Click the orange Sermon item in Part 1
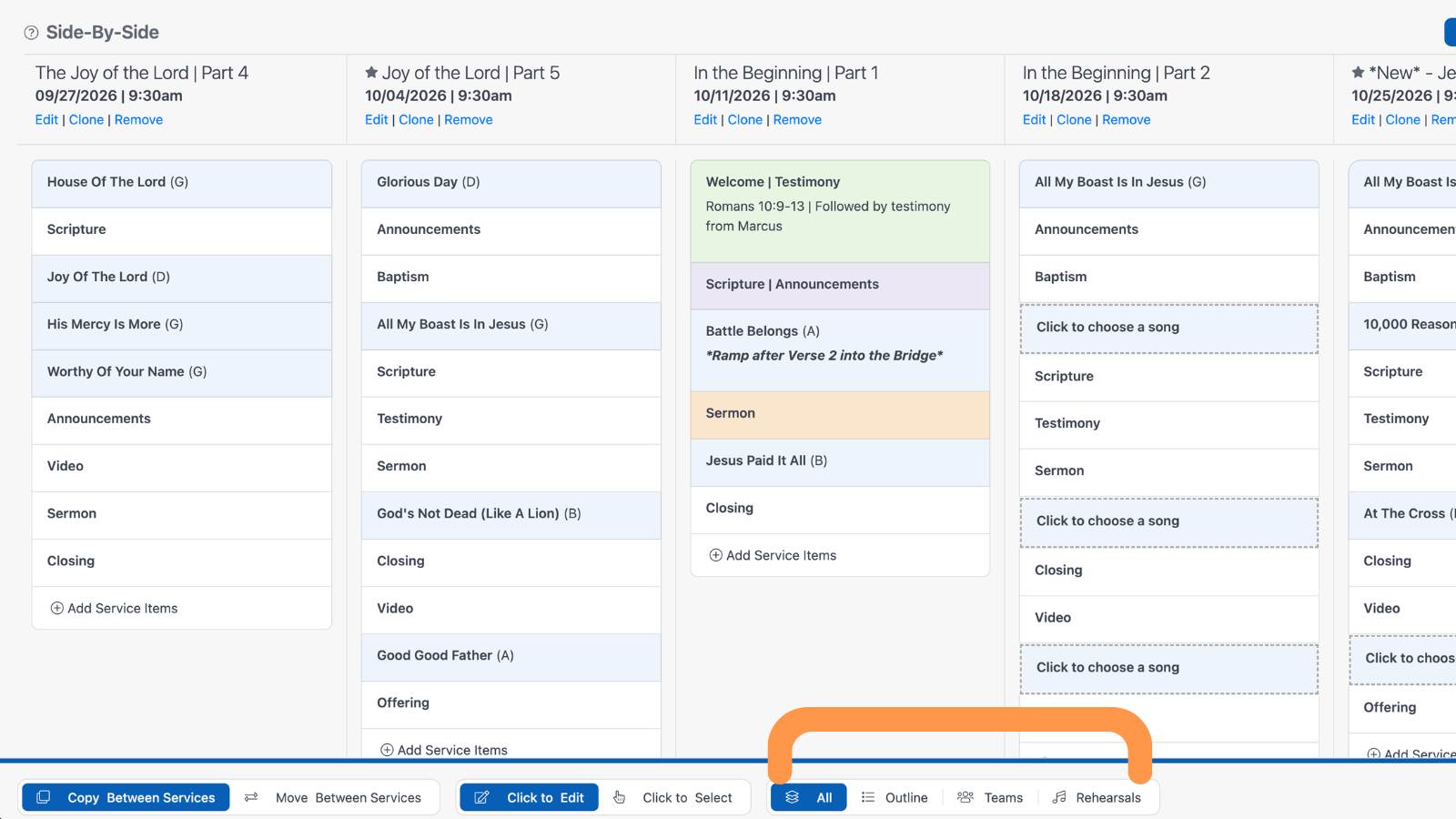The height and width of the screenshot is (819, 1456). (840, 415)
